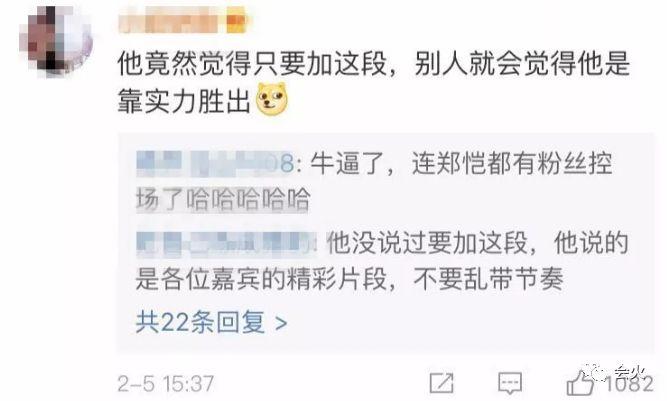Click the orange member badge beside username
This screenshot has width=667, height=401.
pos(236,21)
